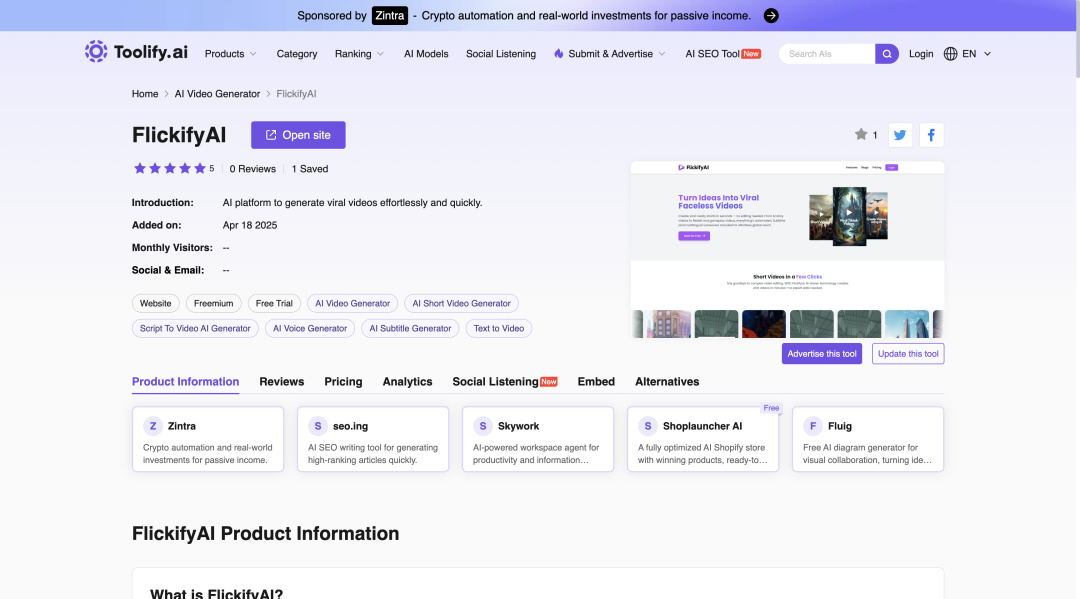Share FlickifyAI on Twitter
Screen dimensions: 1080x599
click(x=900, y=135)
